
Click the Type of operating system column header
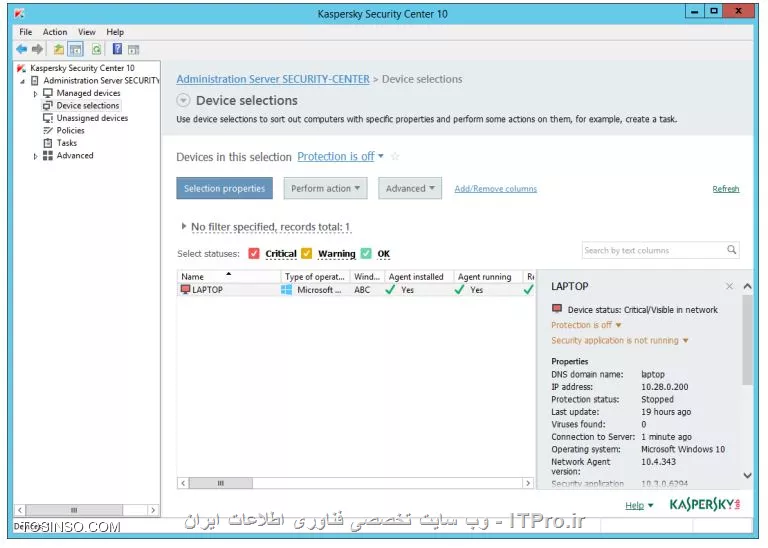click(x=315, y=277)
